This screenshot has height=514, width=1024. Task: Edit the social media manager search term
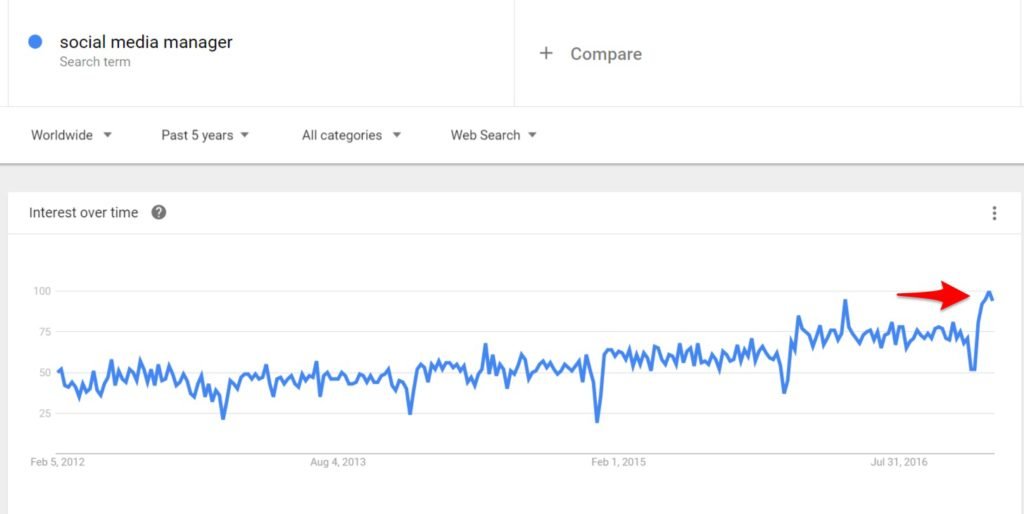point(146,42)
